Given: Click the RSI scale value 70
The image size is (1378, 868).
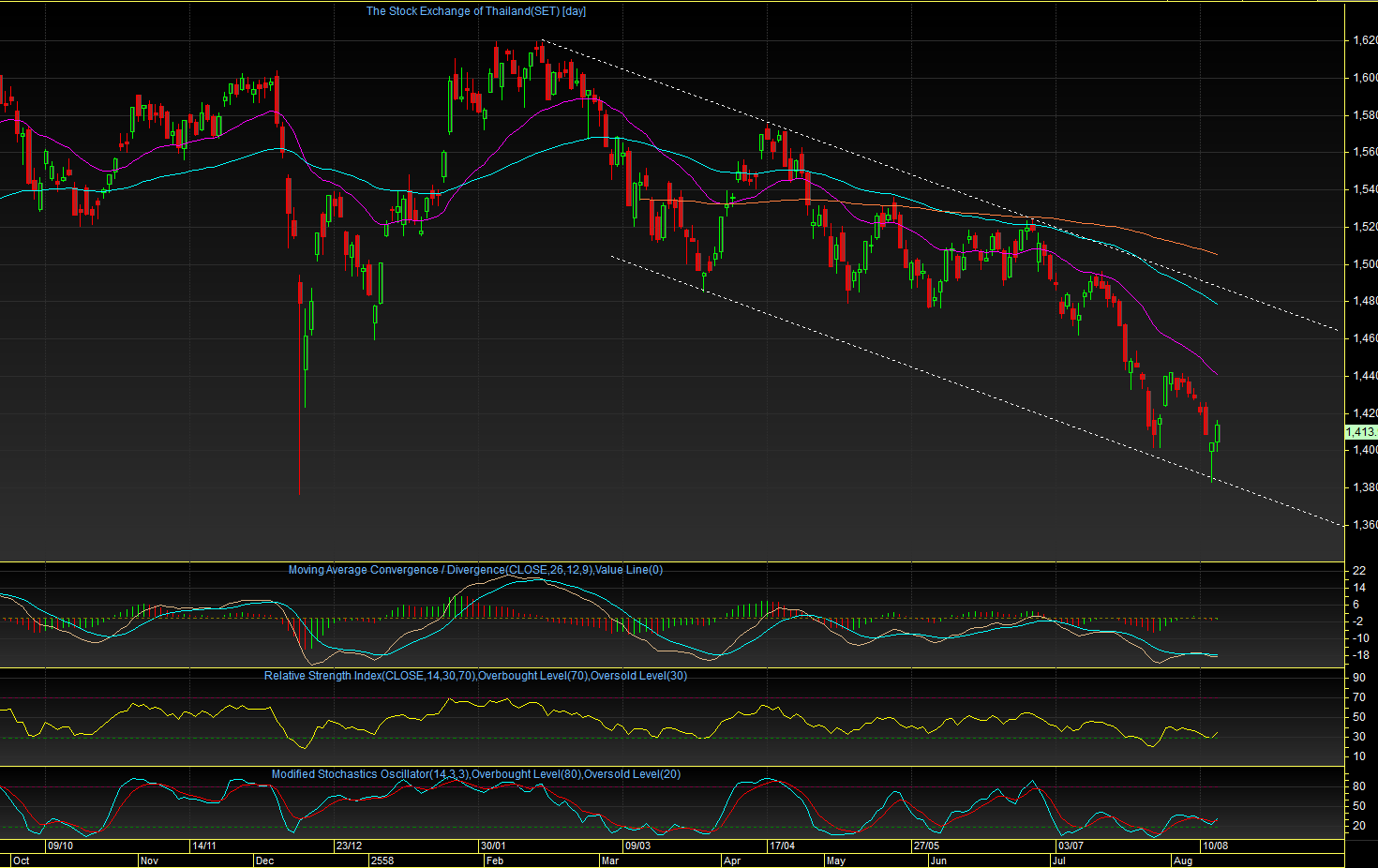Looking at the screenshot, I should click(x=1359, y=697).
